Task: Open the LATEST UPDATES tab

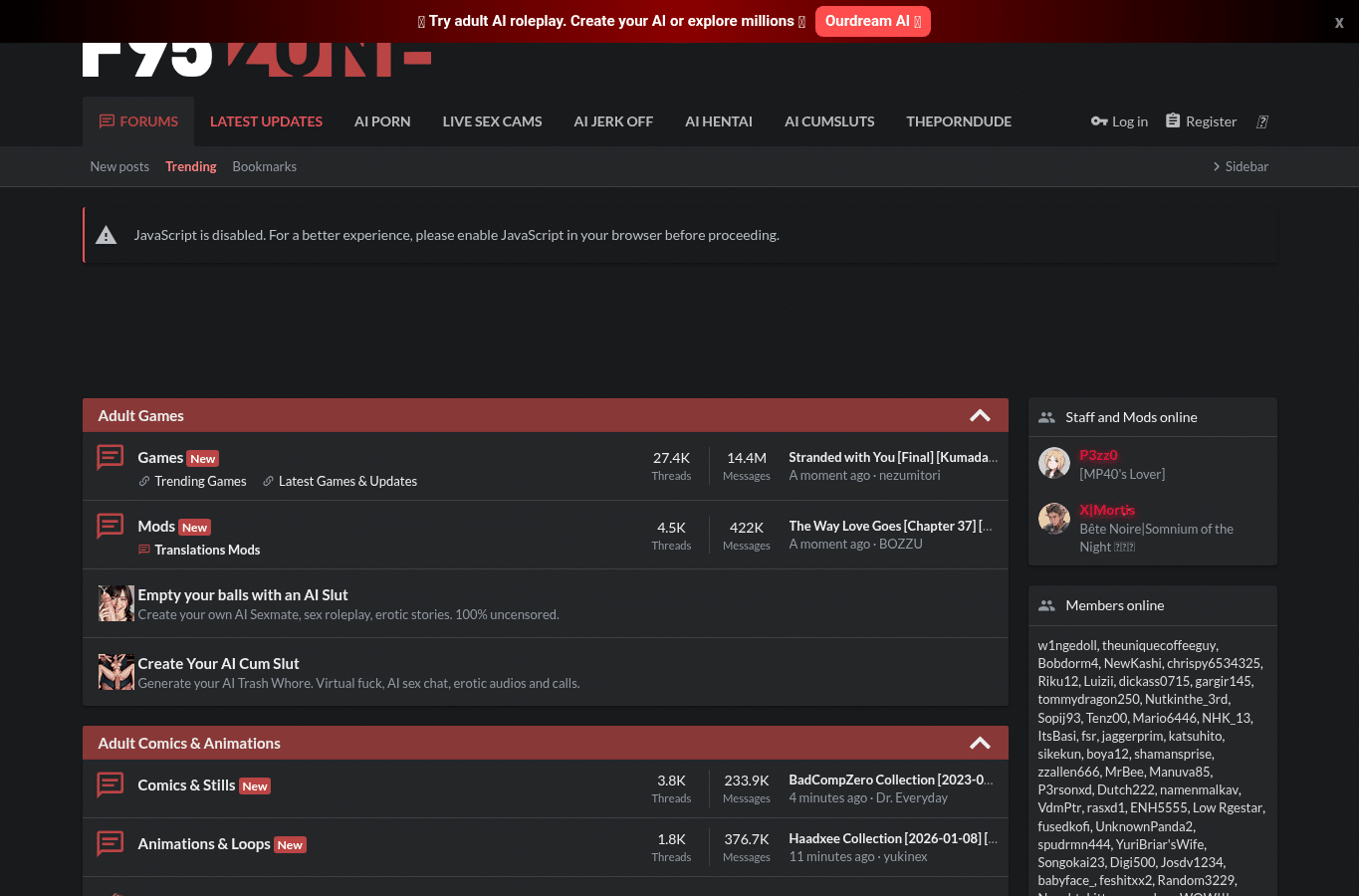Action: (x=266, y=121)
